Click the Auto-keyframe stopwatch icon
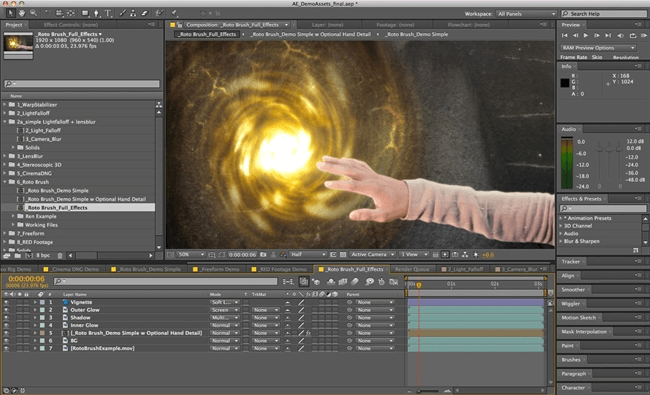This screenshot has height=395, width=650. 381,282
